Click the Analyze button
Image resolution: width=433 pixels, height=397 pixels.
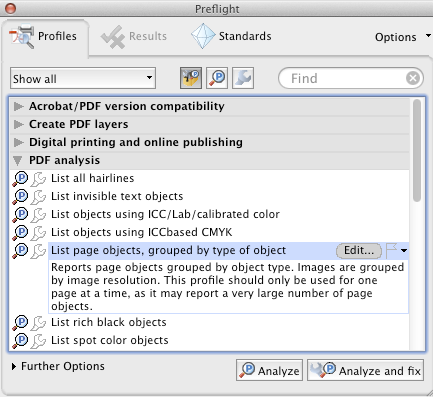pyautogui.click(x=269, y=370)
